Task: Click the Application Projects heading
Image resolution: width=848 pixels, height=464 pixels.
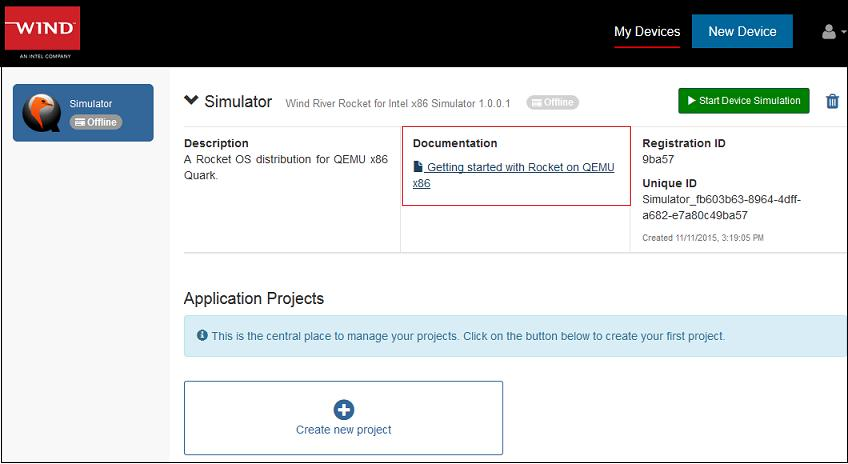Action: [x=254, y=299]
